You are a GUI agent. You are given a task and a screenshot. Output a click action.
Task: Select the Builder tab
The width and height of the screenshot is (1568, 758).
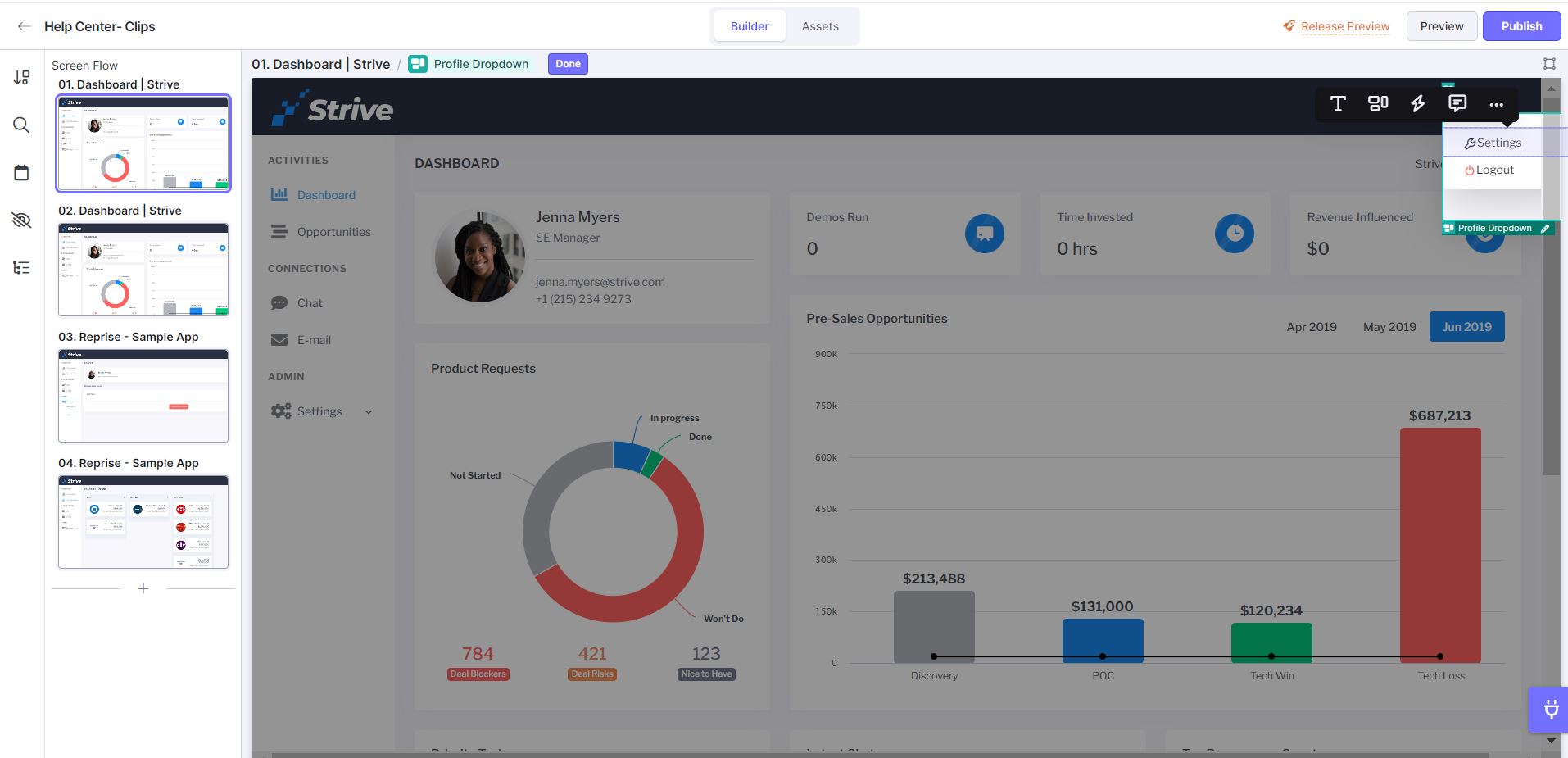(750, 26)
